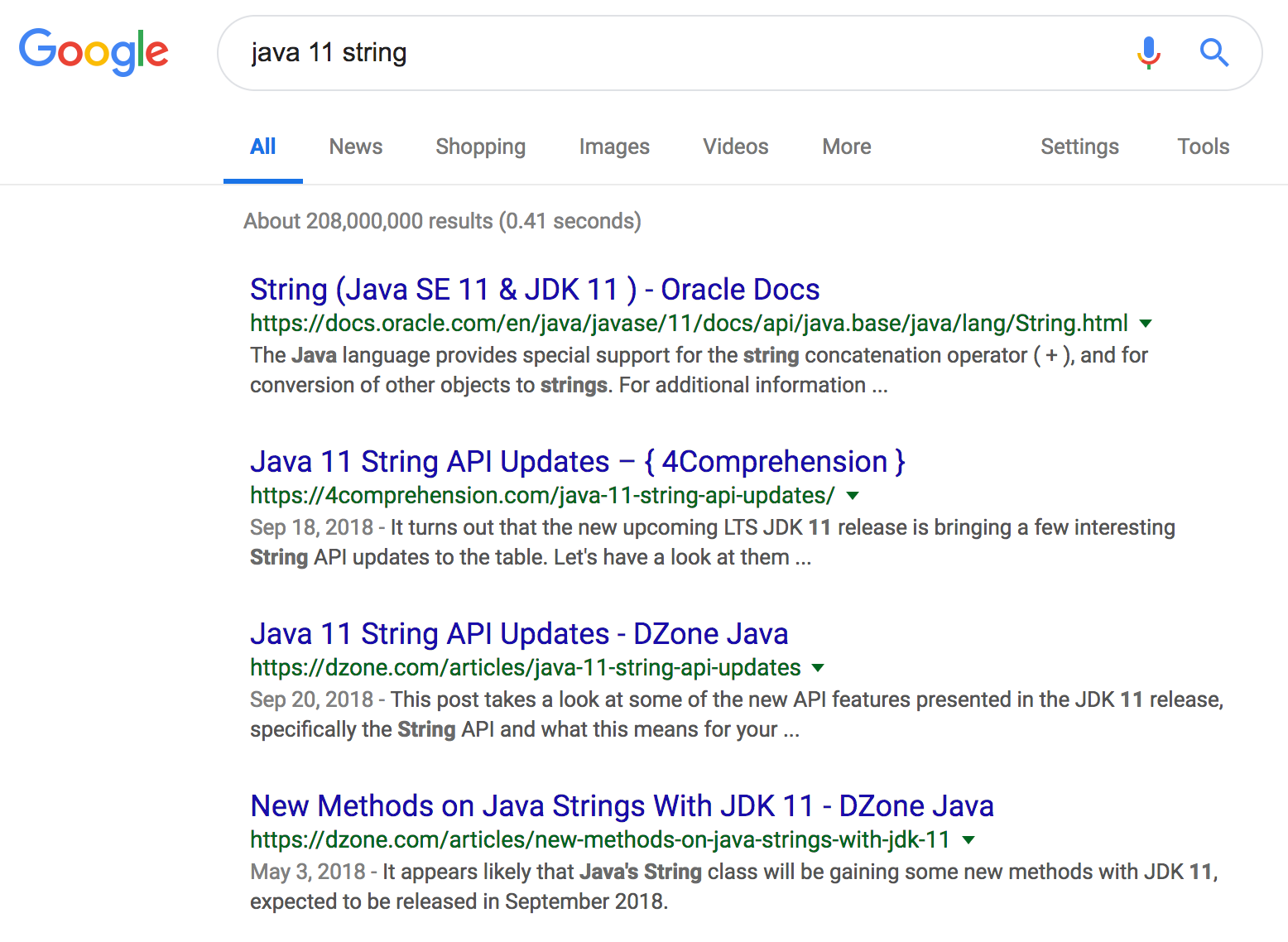Switch to the Images tab
Image resolution: width=1288 pixels, height=942 pixels.
point(614,147)
